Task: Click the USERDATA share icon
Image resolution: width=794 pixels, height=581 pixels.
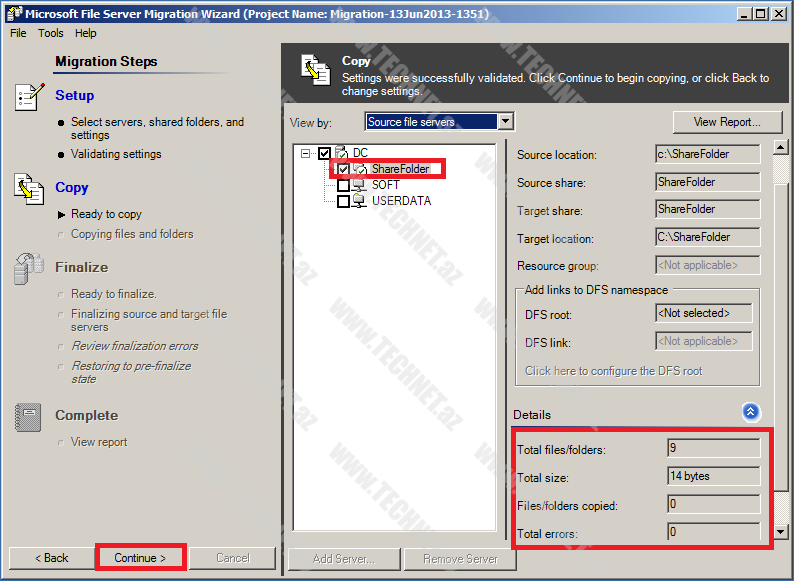Action: click(x=360, y=201)
